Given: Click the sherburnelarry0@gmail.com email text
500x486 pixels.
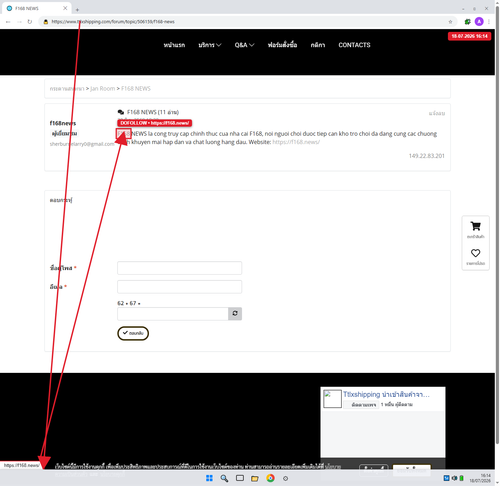Looking at the screenshot, I should click(82, 144).
